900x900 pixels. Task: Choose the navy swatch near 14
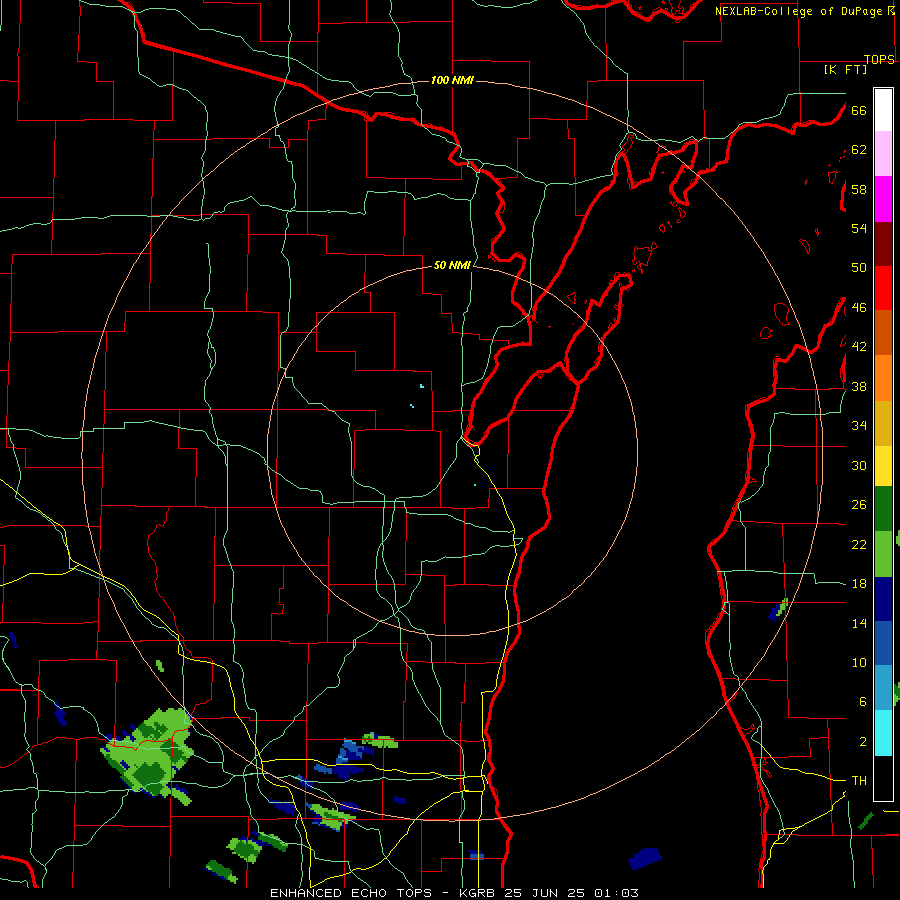point(883,599)
